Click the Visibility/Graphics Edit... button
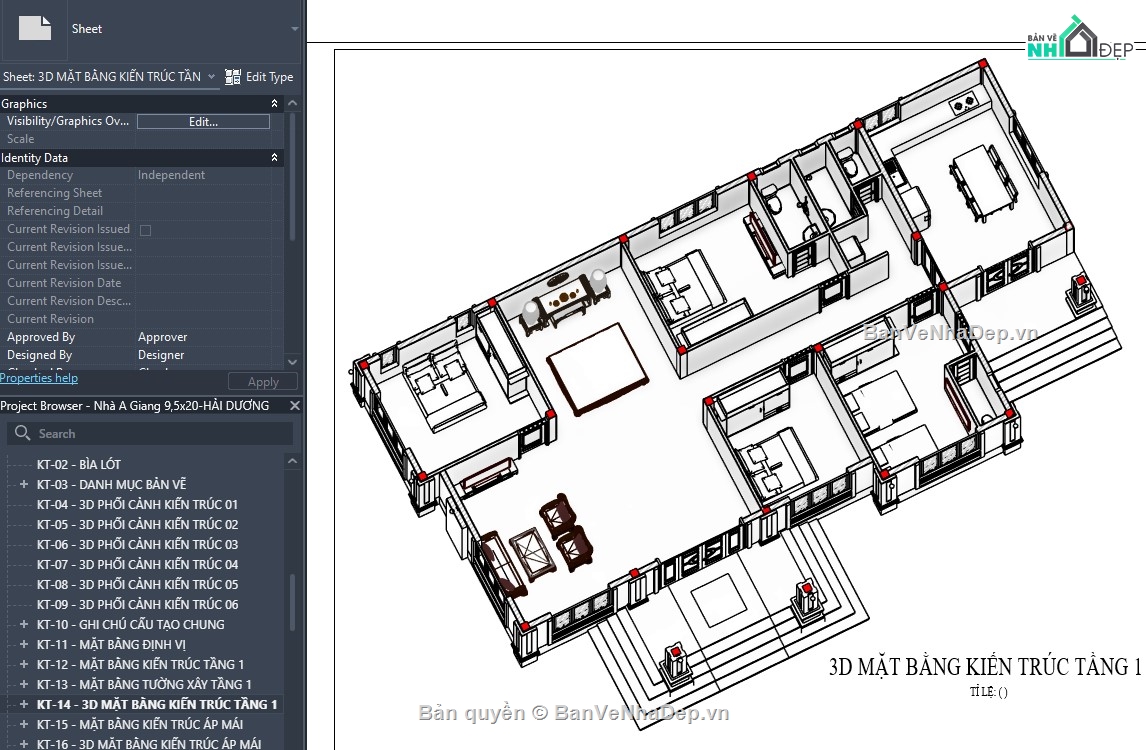The height and width of the screenshot is (750, 1146). point(203,121)
